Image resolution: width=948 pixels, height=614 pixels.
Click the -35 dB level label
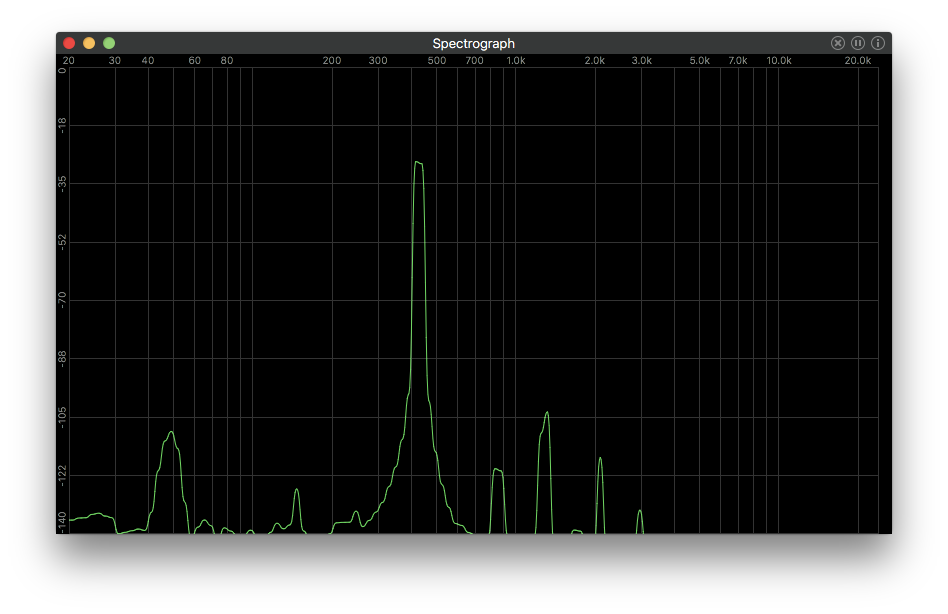[x=62, y=183]
